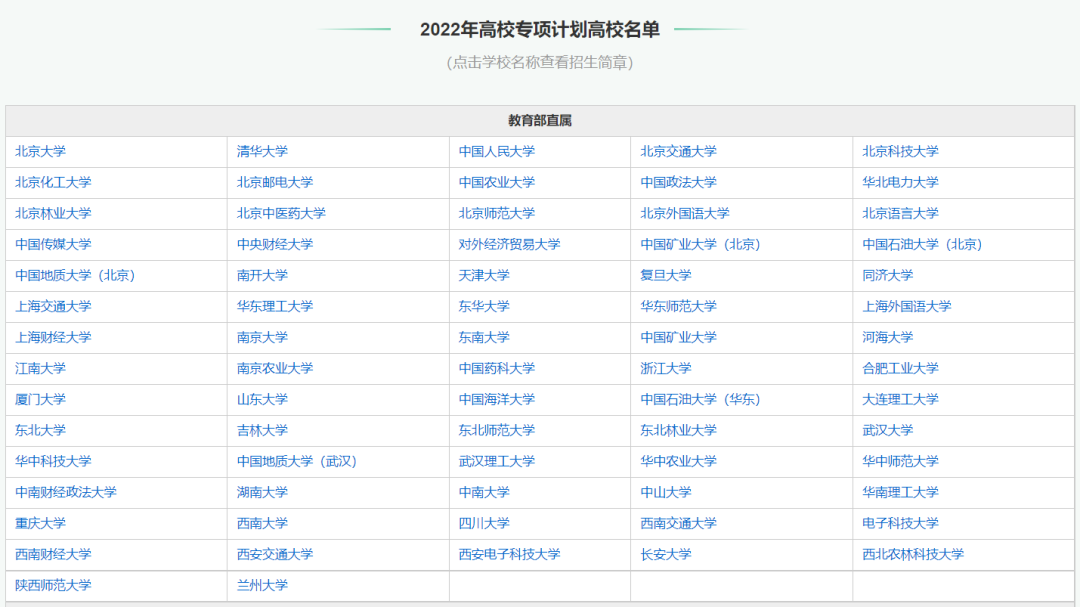Open 中国人民大学 enrollment brochure

point(496,152)
